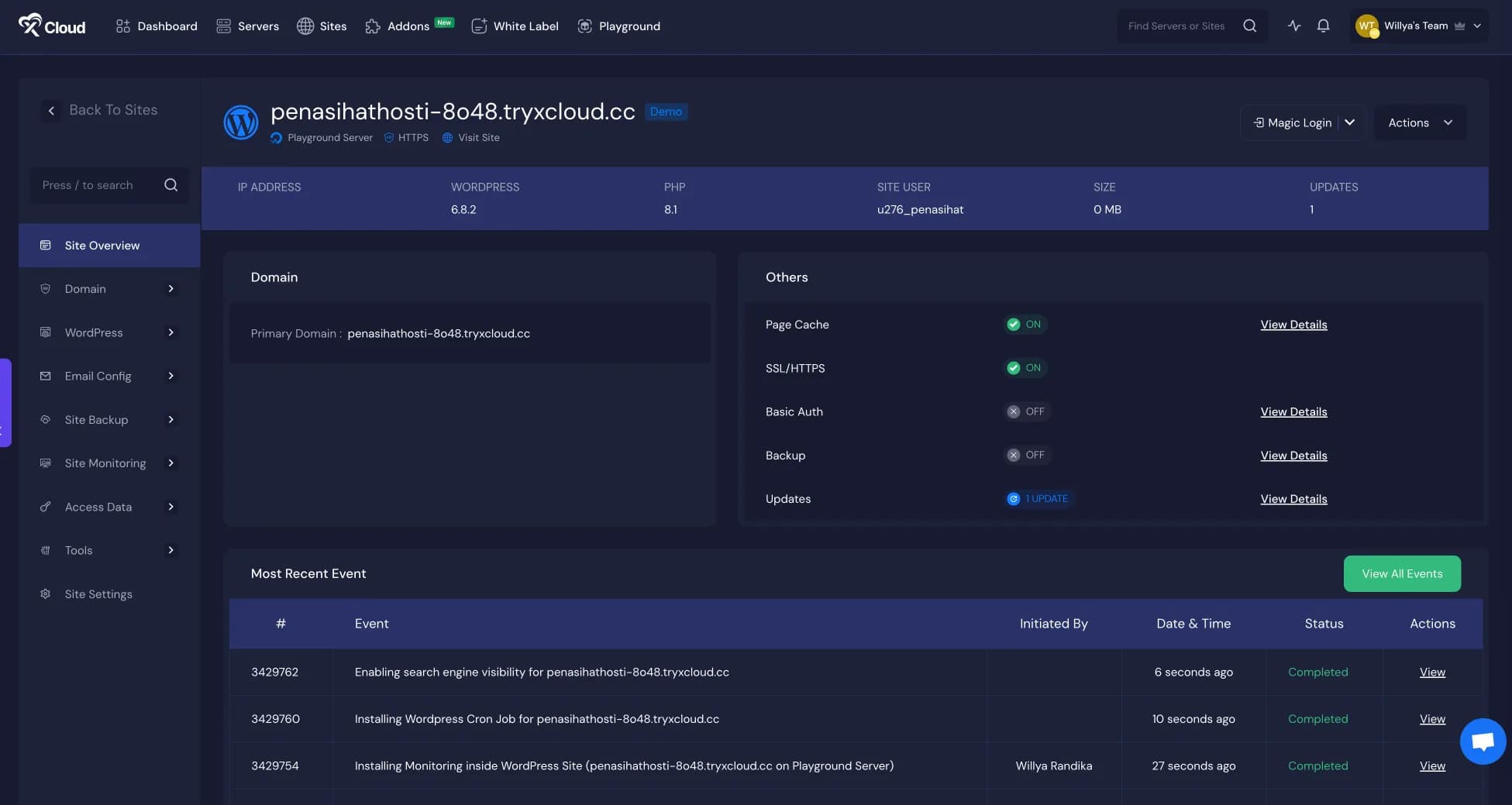The image size is (1512, 805).
Task: Click the WordPress logo beside the site name
Action: pos(241,122)
